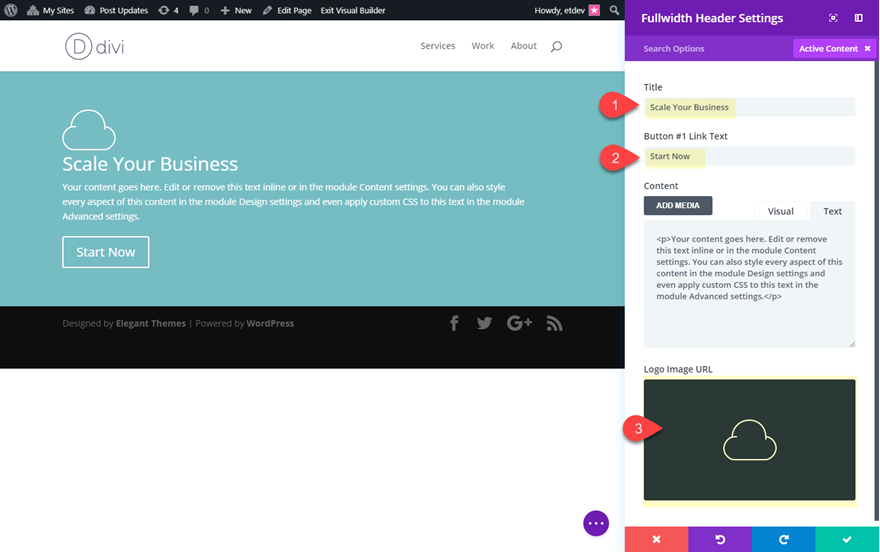880x552 pixels.
Task: Open the WordPress footer link
Action: 270,323
